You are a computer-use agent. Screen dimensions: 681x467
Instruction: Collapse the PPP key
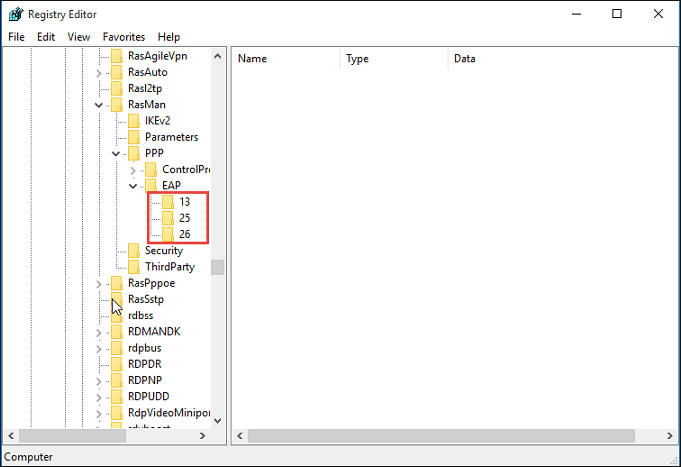(x=116, y=154)
